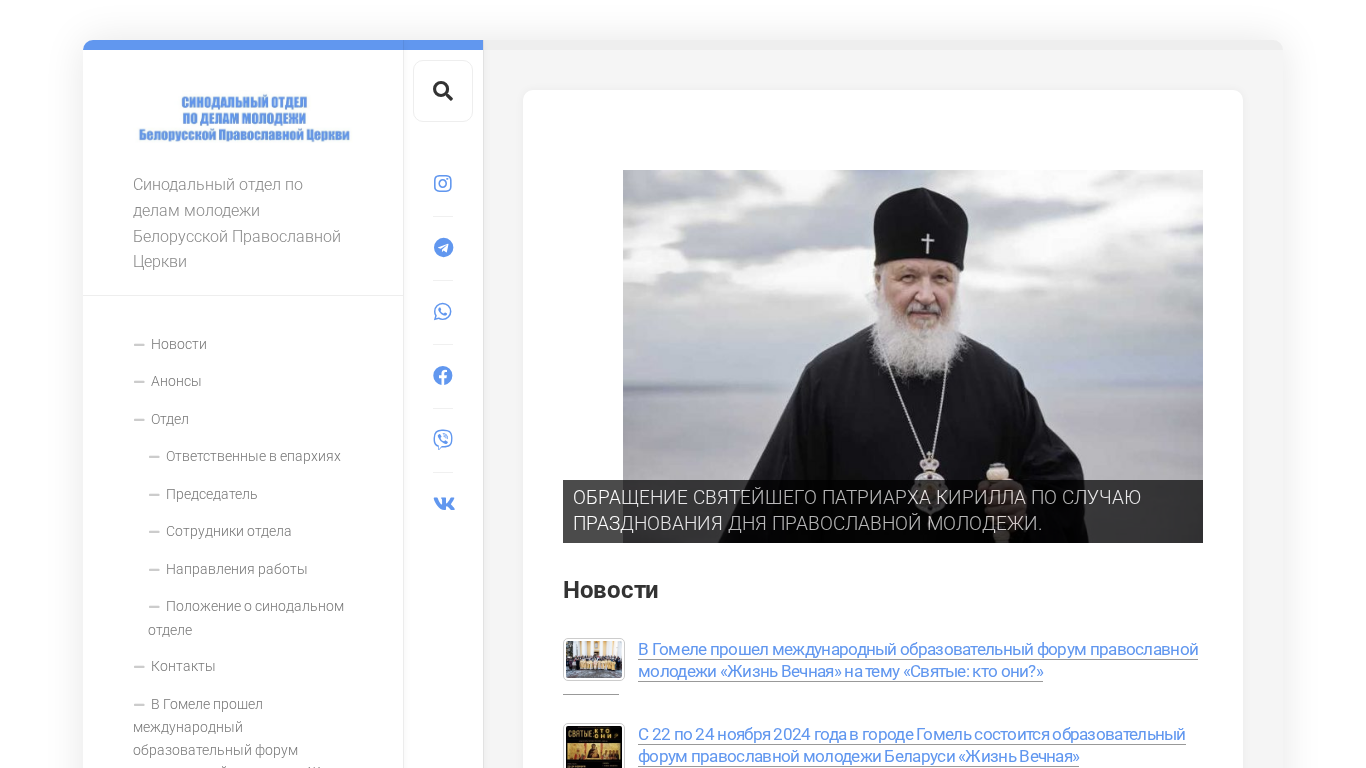
Task: Go to Ответственные в епархиях
Action: pos(253,456)
